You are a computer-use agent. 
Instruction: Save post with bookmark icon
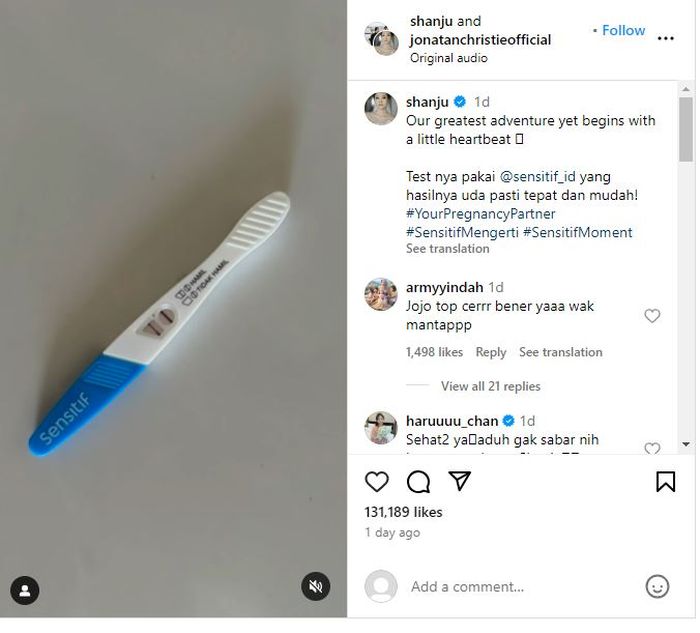click(665, 482)
